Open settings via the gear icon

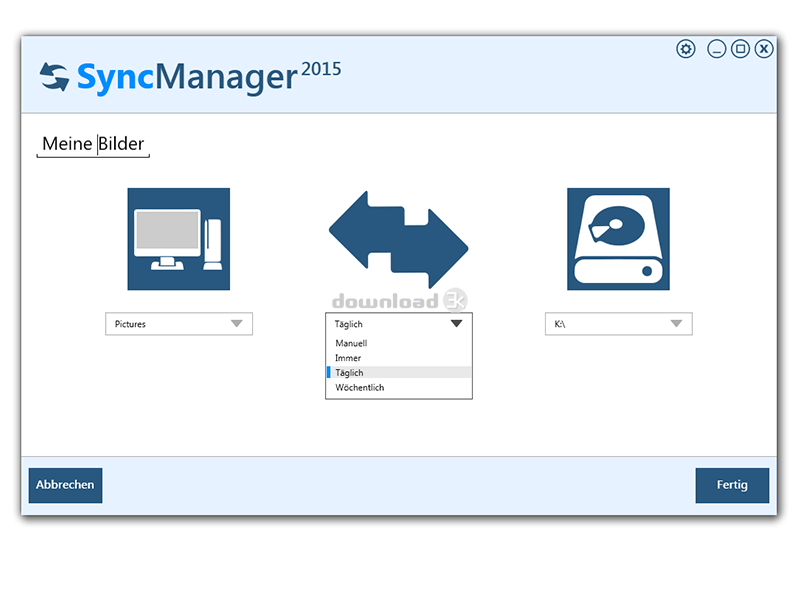(686, 49)
